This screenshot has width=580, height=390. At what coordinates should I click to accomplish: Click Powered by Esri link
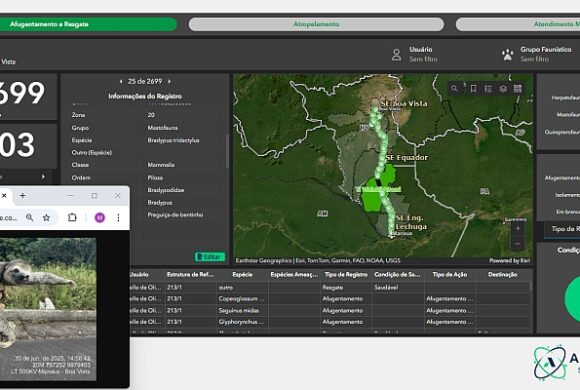pyautogui.click(x=510, y=260)
